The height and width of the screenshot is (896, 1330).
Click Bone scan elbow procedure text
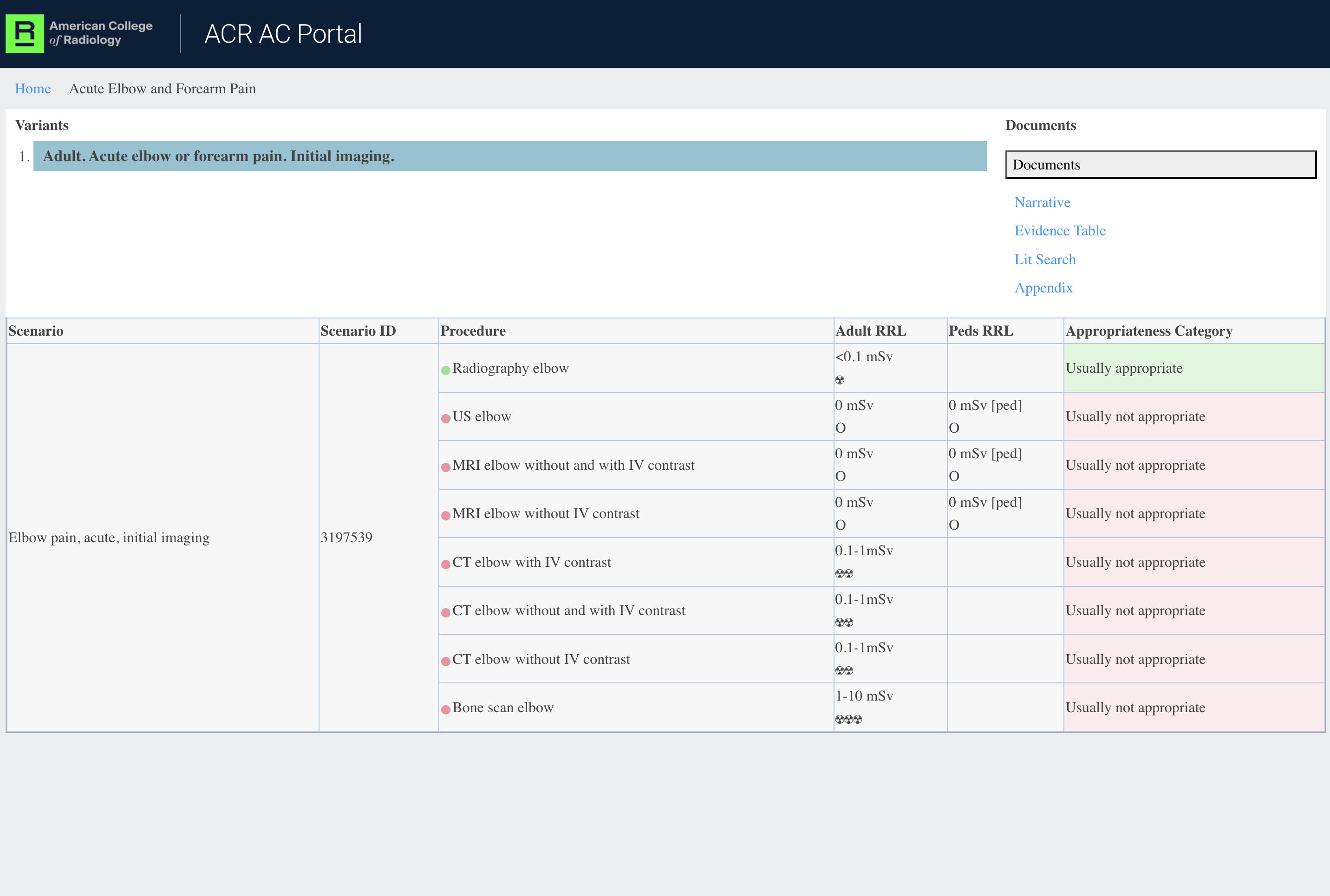(x=503, y=708)
